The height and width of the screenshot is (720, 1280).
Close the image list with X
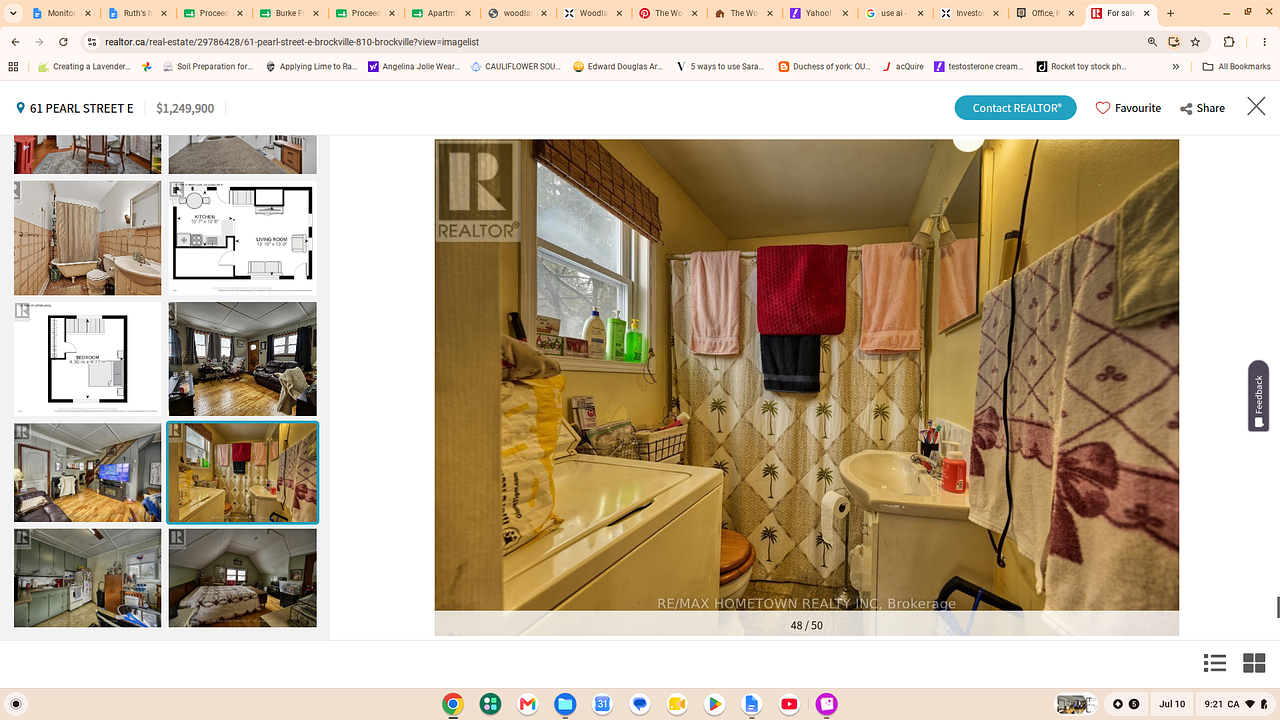[1256, 106]
